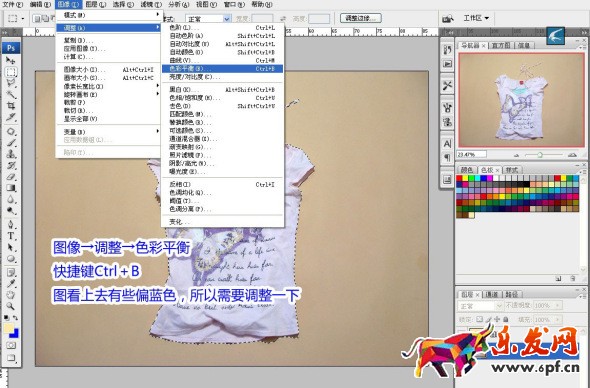Open the Paragraph panel dock icon
Viewport: 590px width, 388px height.
click(447, 157)
